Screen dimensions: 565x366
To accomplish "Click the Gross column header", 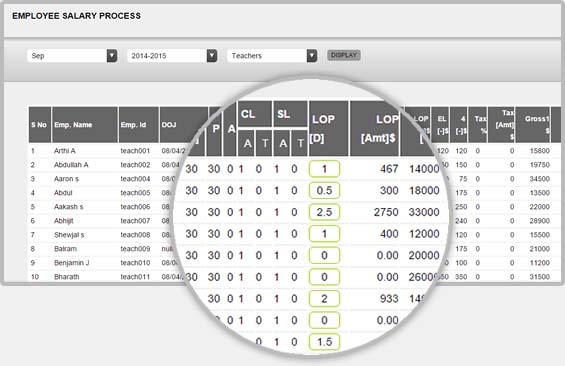I will pyautogui.click(x=533, y=125).
